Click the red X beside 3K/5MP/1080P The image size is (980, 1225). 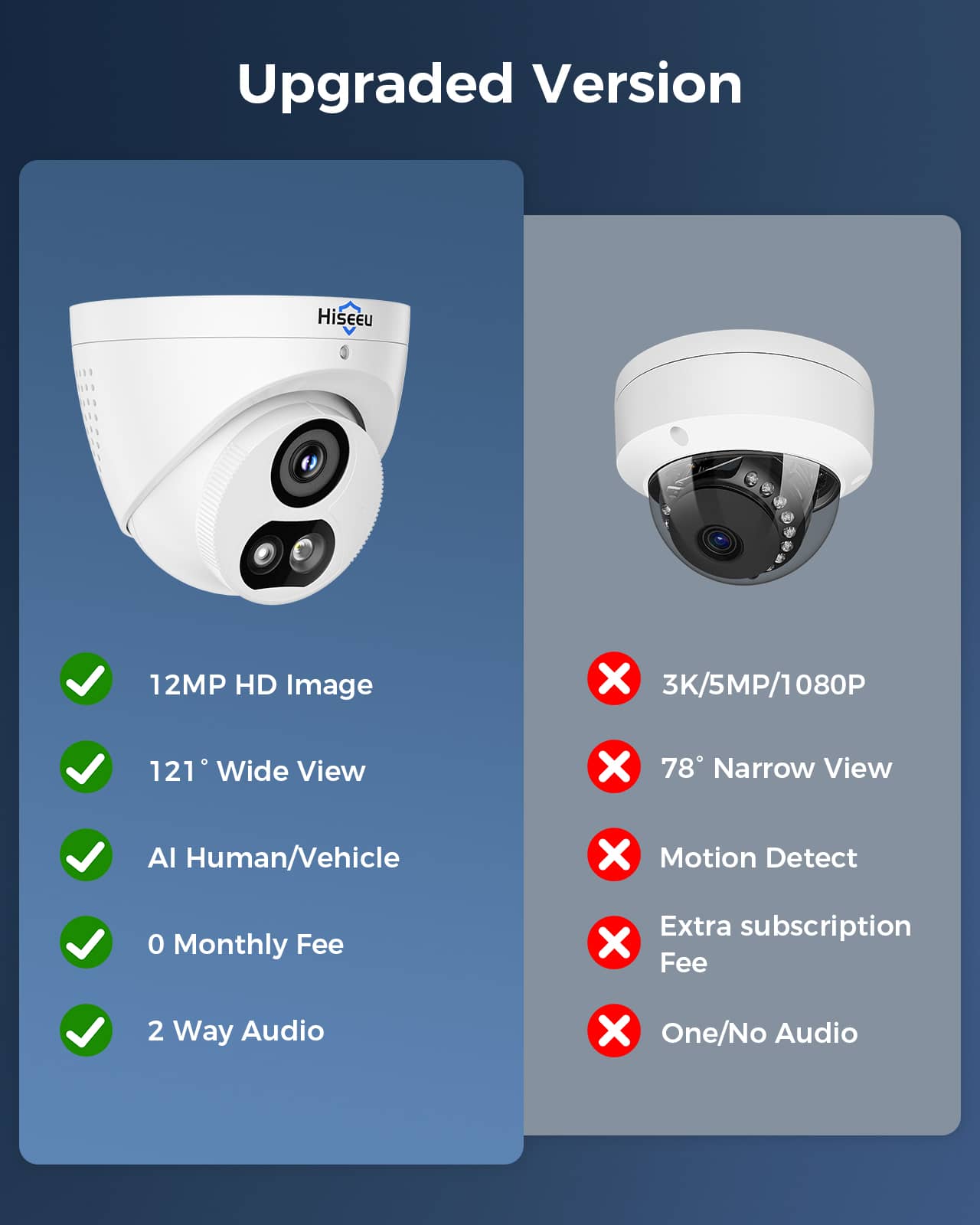pos(614,678)
